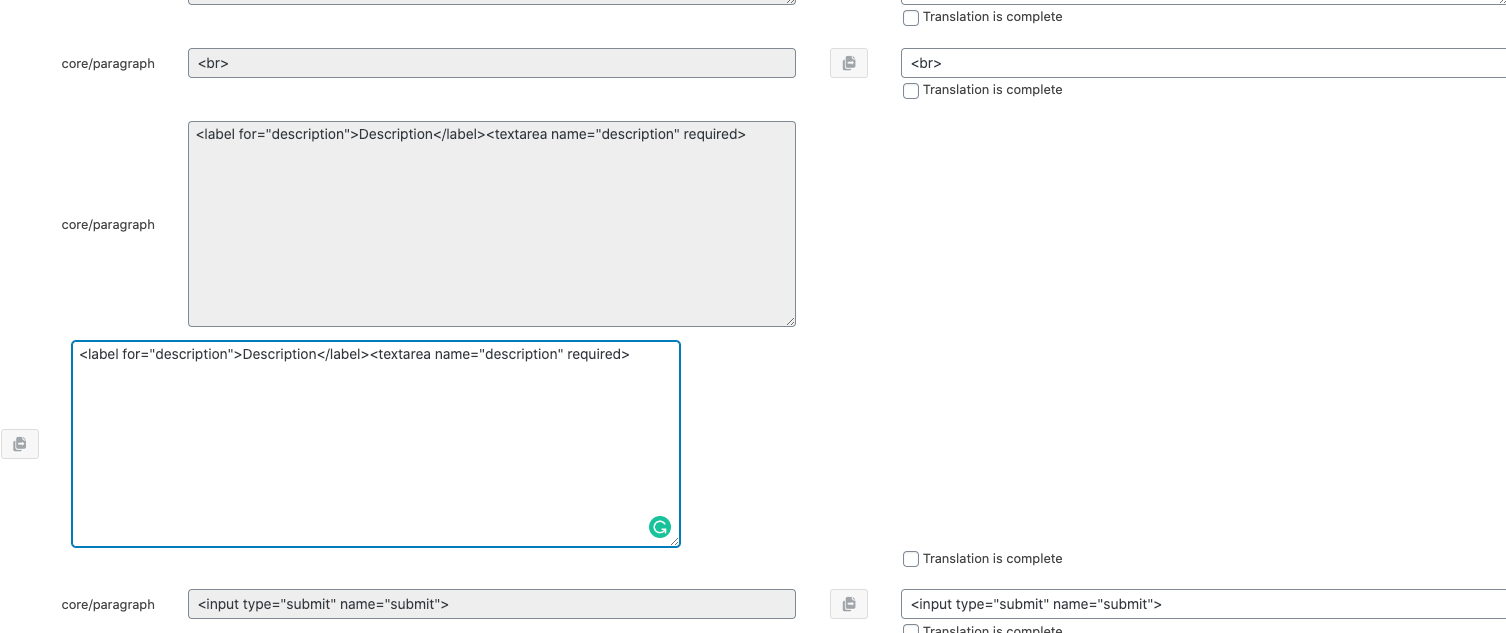1506x633 pixels.
Task: Focus the <br> translation input field
Action: pyautogui.click(x=1203, y=63)
